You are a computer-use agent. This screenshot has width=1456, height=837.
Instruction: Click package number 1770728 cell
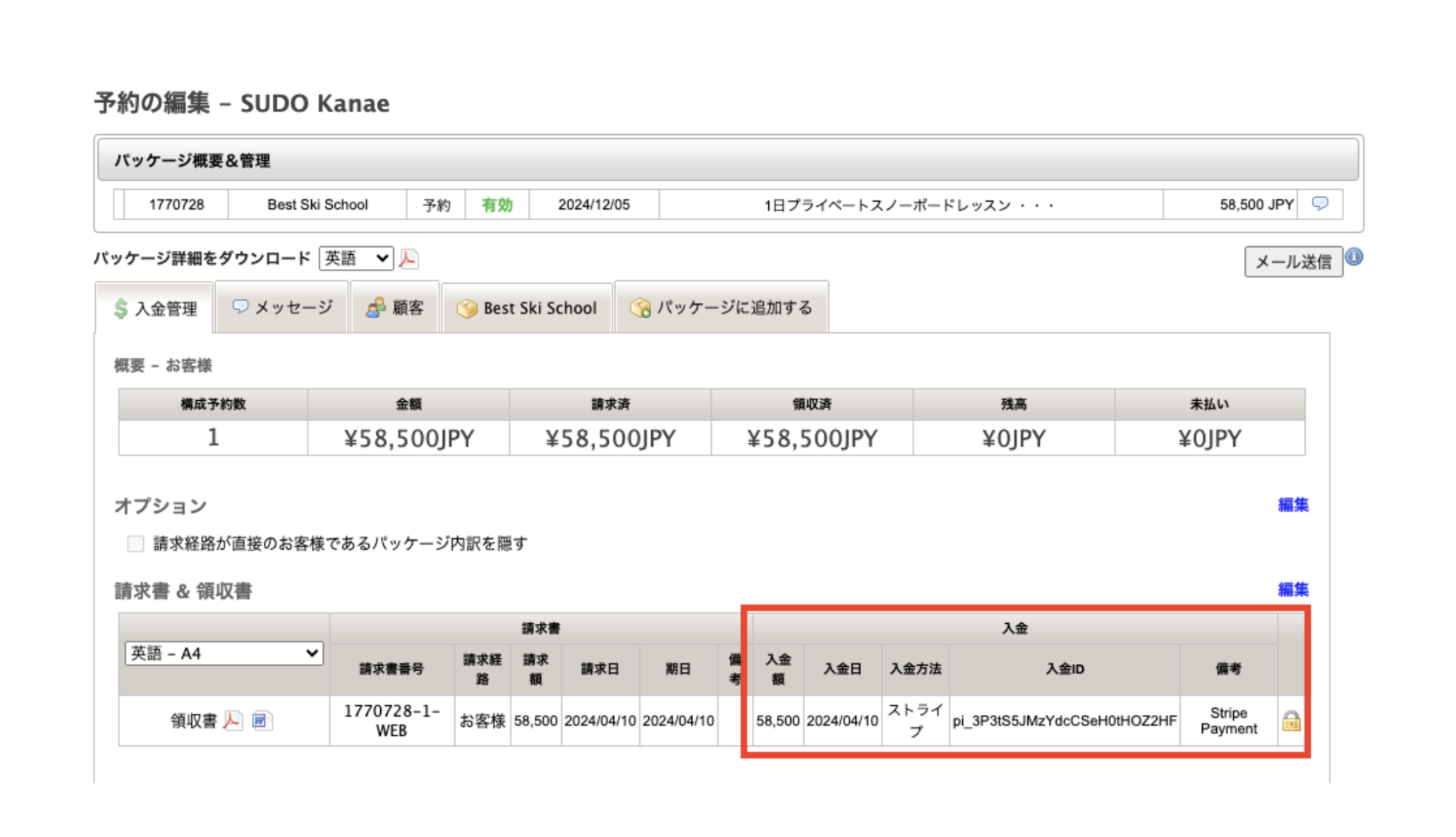coord(176,205)
